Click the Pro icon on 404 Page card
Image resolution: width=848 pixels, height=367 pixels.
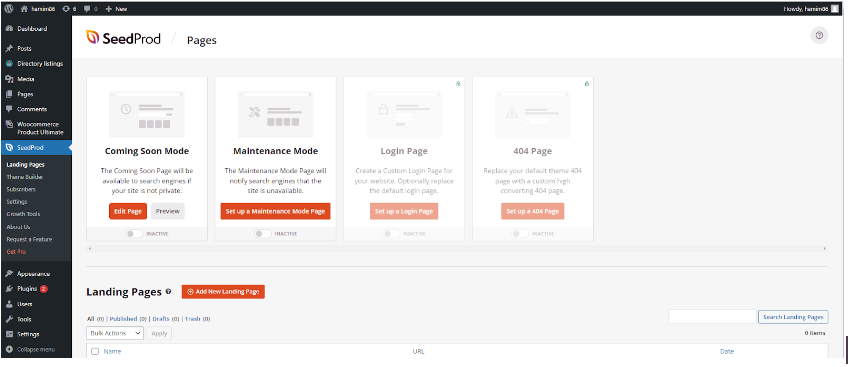pos(587,84)
